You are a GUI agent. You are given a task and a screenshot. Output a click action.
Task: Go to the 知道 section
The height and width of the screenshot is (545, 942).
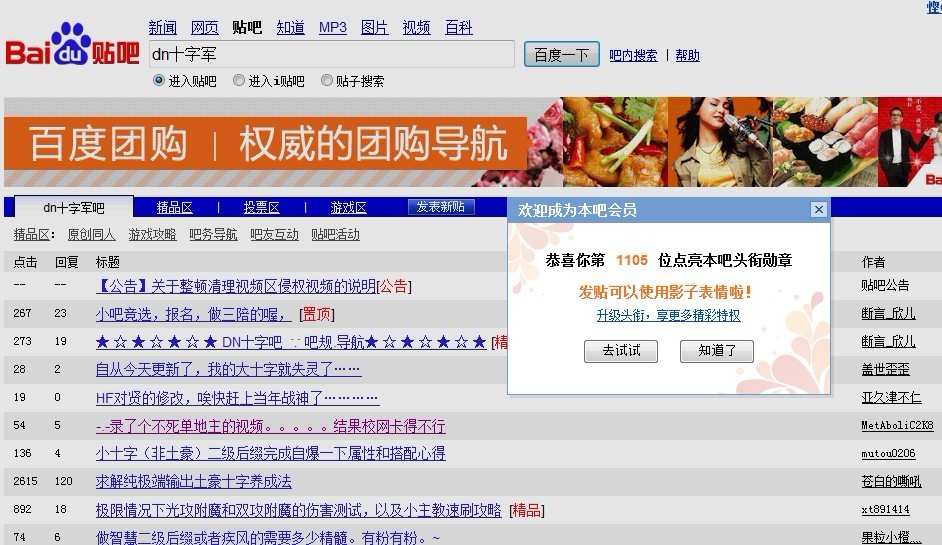pyautogui.click(x=290, y=28)
